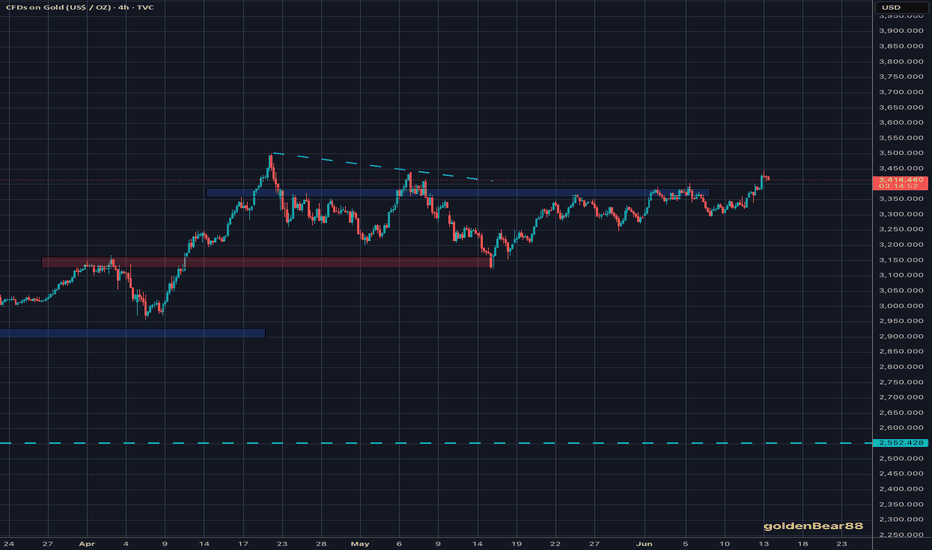Click the 28 date label on time axis
The width and height of the screenshot is (932, 550).
pyautogui.click(x=321, y=543)
